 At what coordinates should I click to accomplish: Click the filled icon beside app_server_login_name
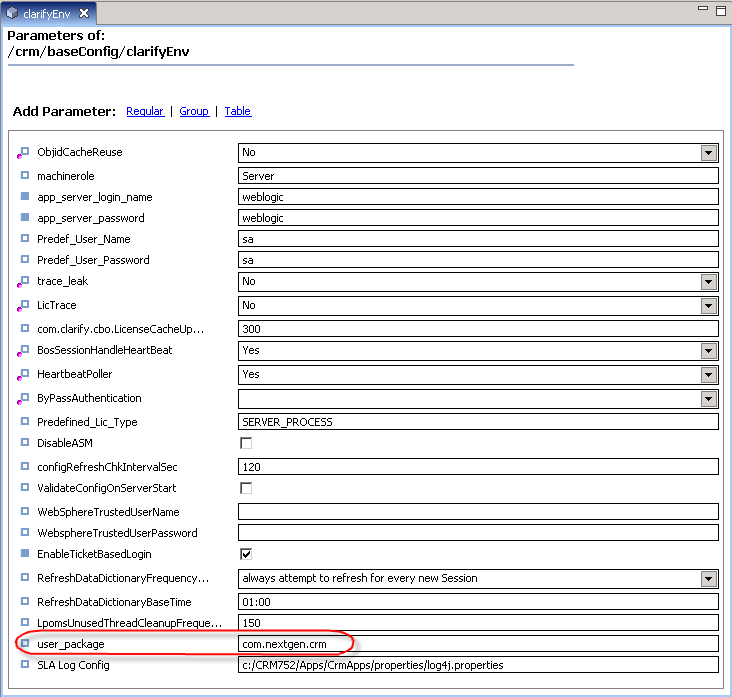(x=25, y=197)
